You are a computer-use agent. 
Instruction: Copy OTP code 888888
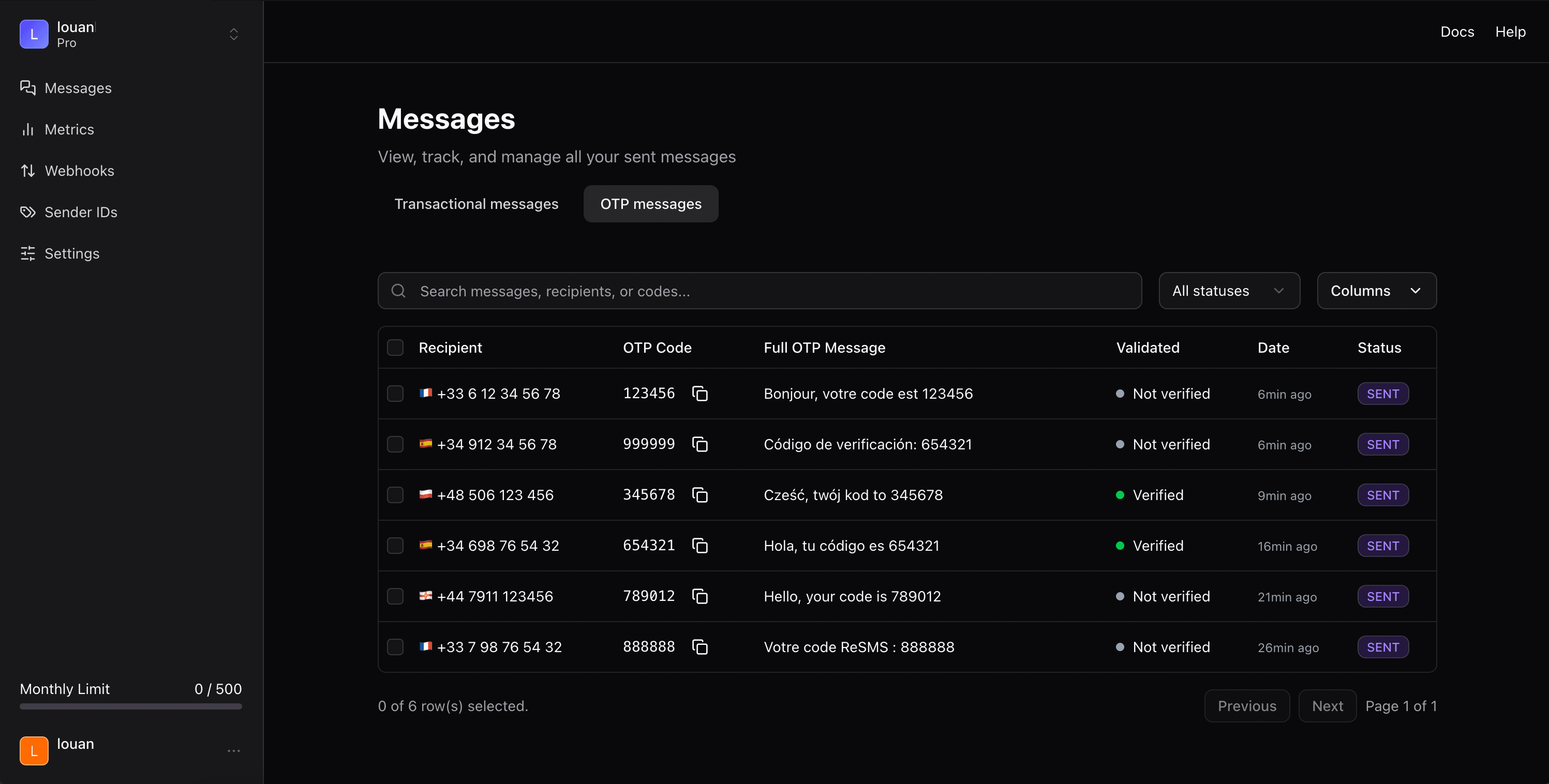(699, 647)
